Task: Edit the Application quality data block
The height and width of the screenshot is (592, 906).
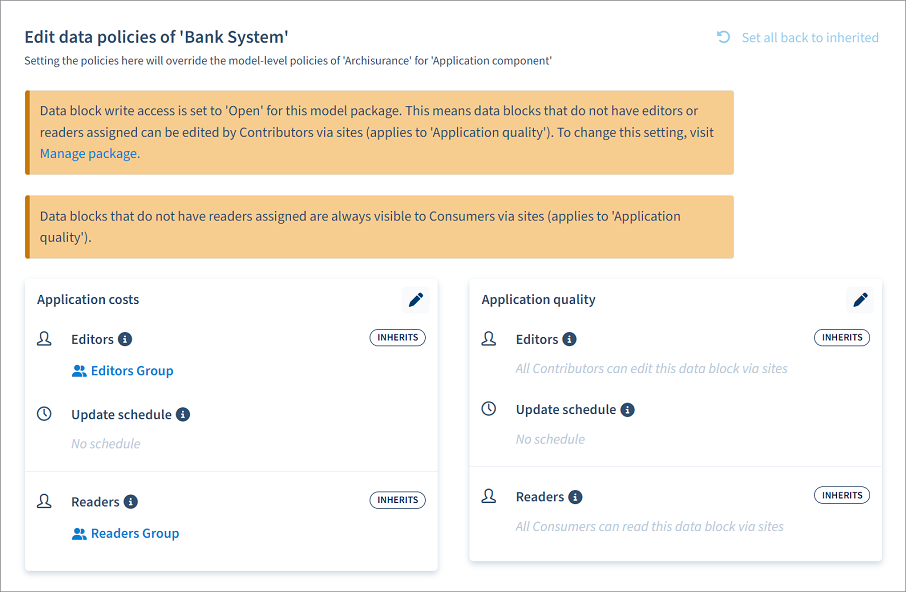Action: (x=860, y=299)
